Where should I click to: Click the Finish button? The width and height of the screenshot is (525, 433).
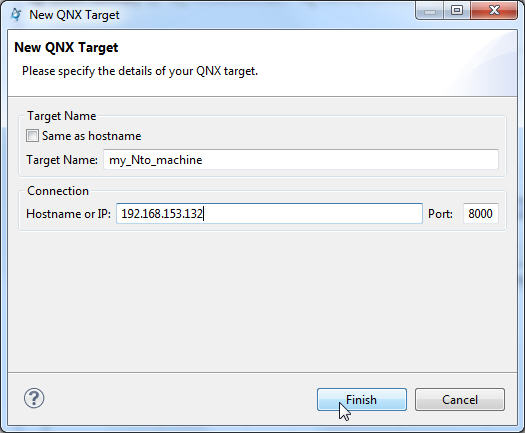[x=362, y=400]
